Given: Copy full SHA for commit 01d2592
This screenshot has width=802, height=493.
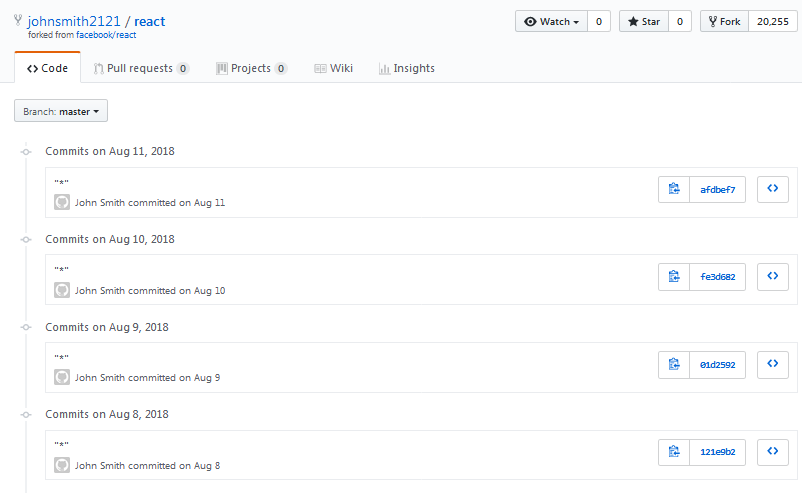Looking at the screenshot, I should [674, 365].
